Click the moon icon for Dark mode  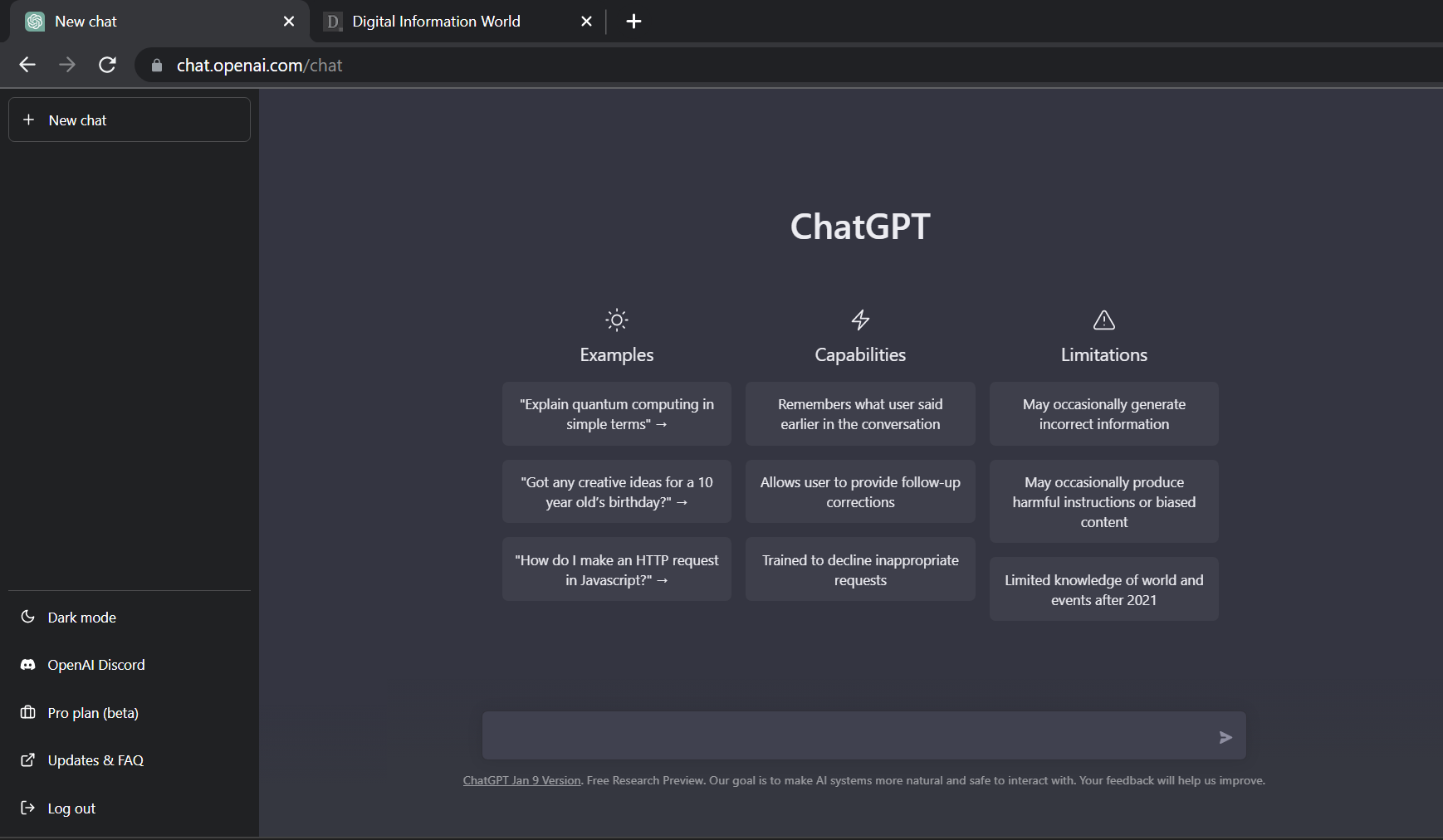coord(27,617)
